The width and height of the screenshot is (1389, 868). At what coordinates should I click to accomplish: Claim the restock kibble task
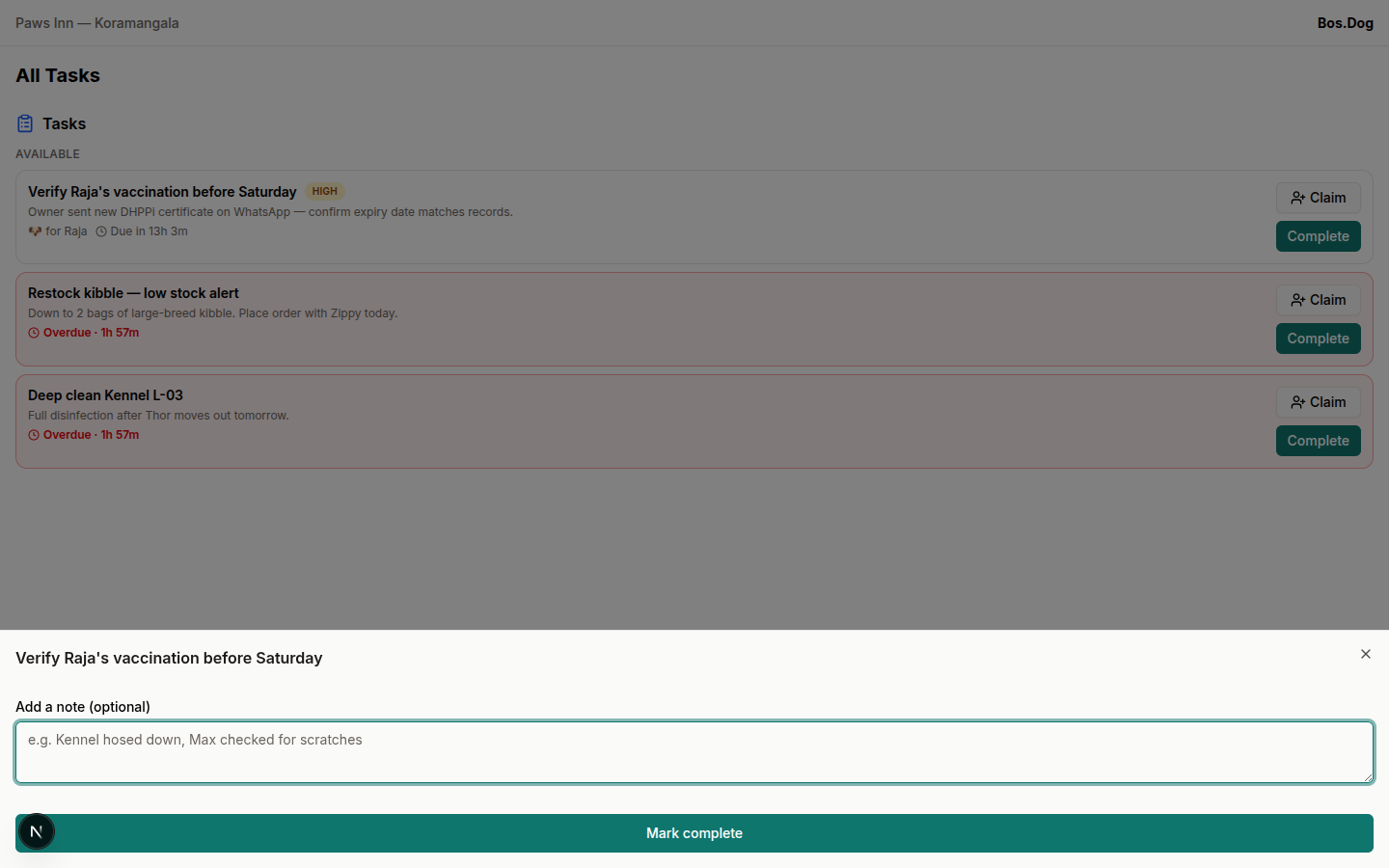1318,299
